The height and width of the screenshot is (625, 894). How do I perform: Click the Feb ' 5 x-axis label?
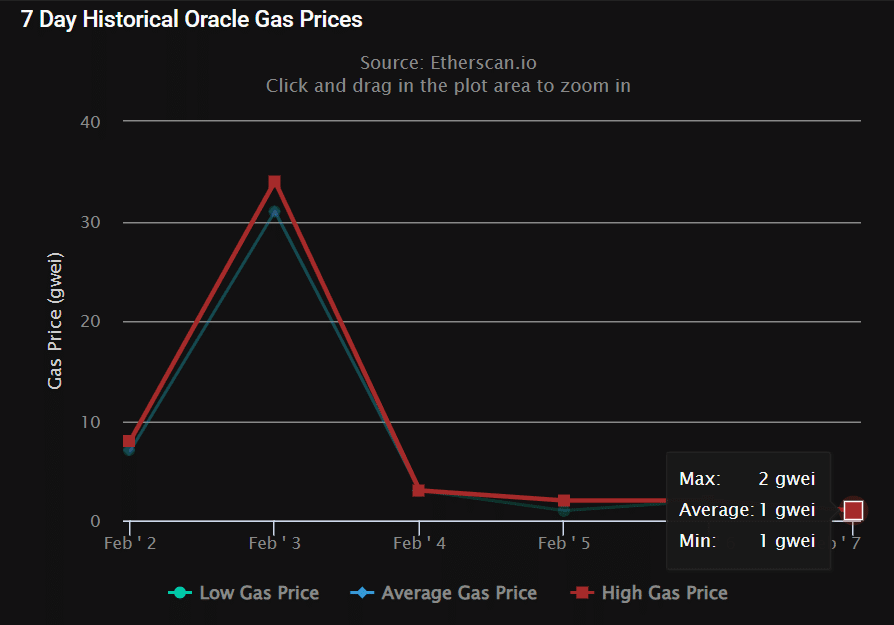[564, 543]
